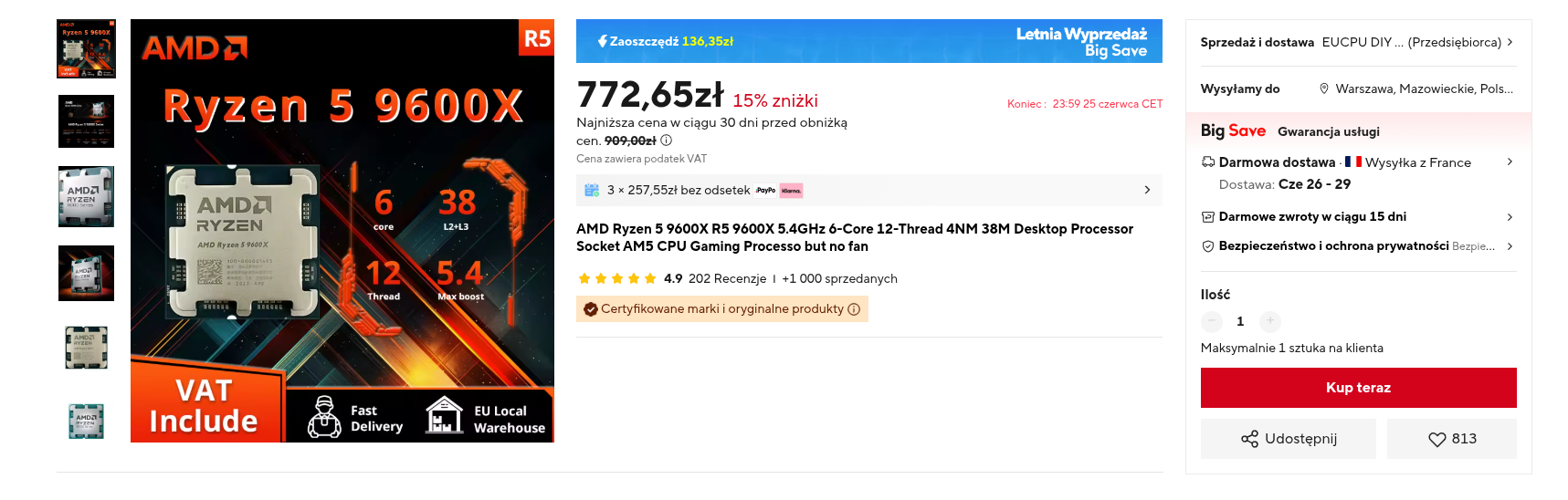The width and height of the screenshot is (1568, 500).
Task: Expand the Darmowa dostawa shipping details
Action: coord(1510,162)
